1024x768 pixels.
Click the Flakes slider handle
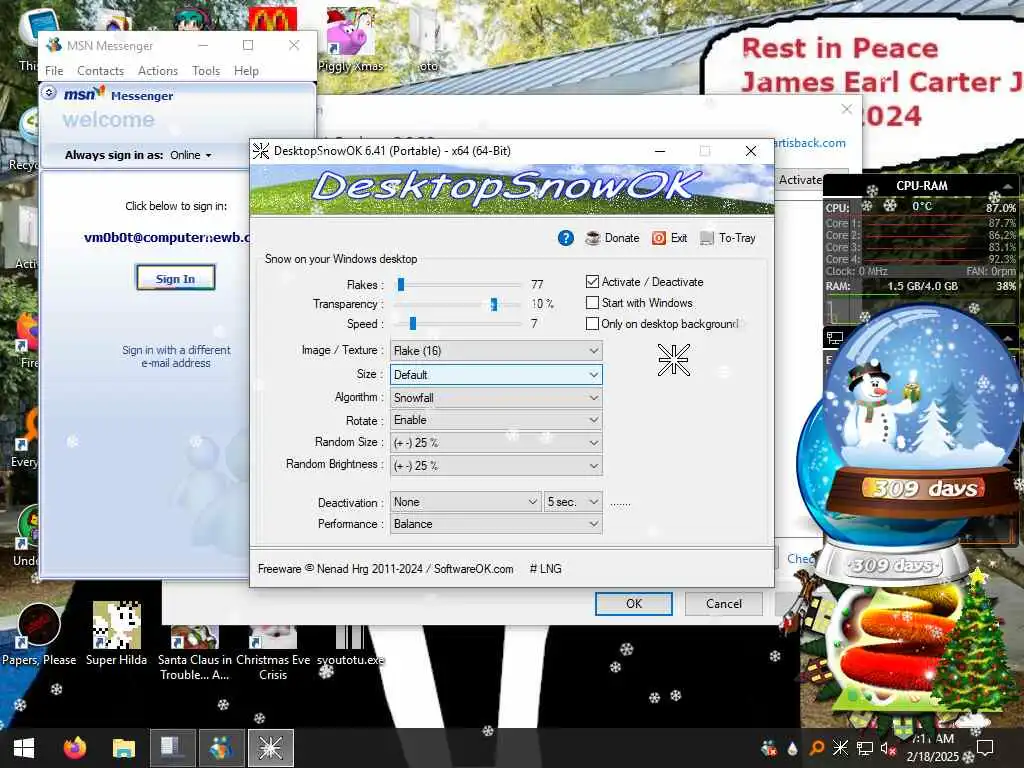(x=401, y=285)
